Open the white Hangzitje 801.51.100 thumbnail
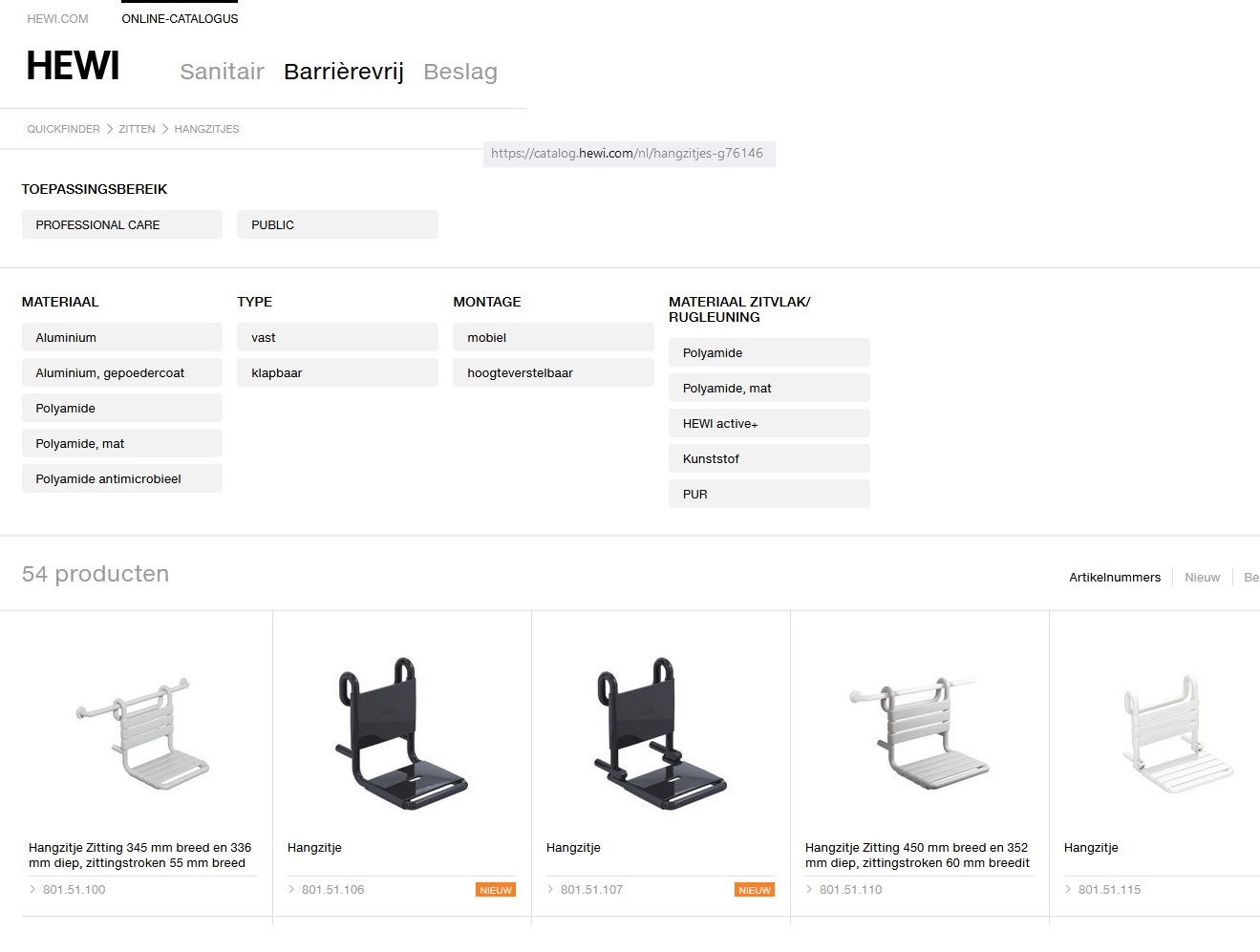 (x=142, y=732)
